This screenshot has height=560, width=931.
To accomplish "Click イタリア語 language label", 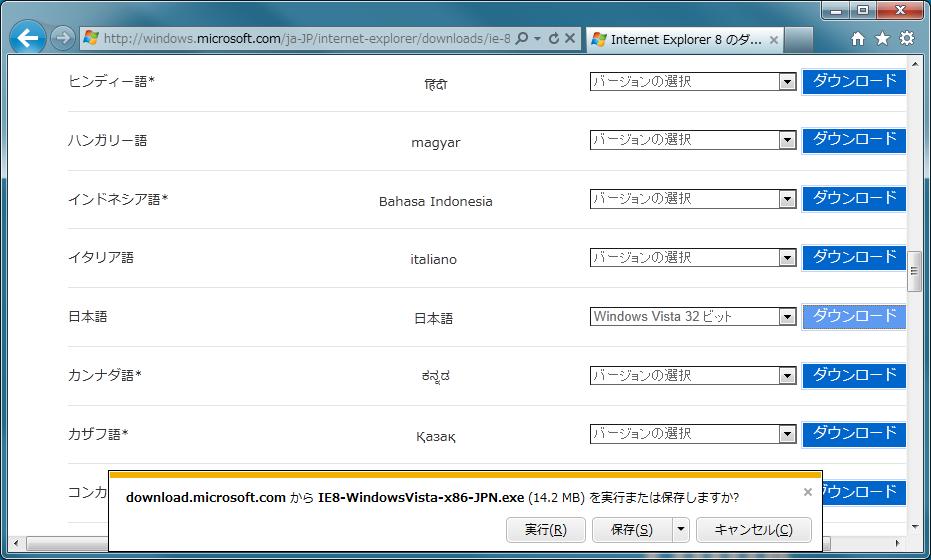I will tap(101, 258).
